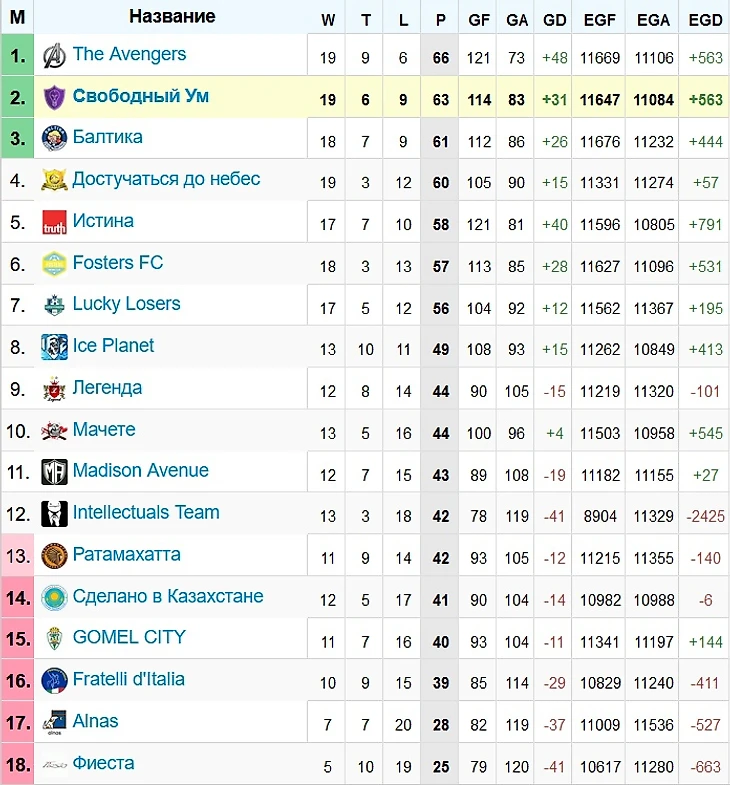Sort table by the P points column
This screenshot has height=785, width=730.
[x=441, y=18]
